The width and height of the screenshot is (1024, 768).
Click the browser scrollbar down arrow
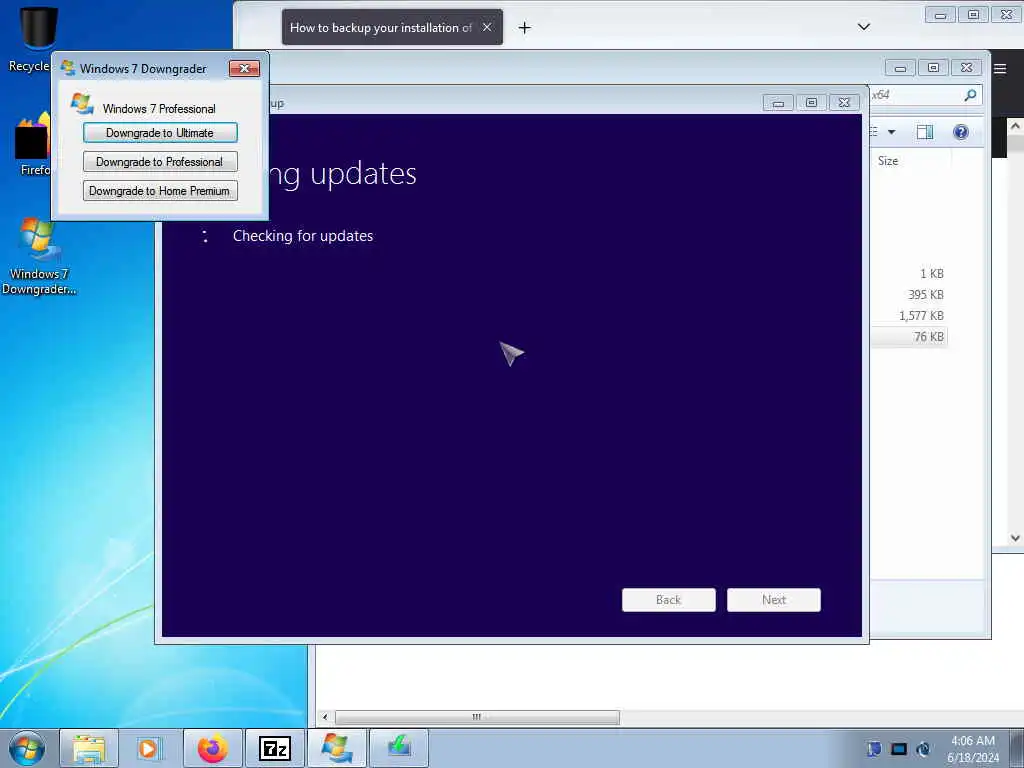coord(1015,538)
